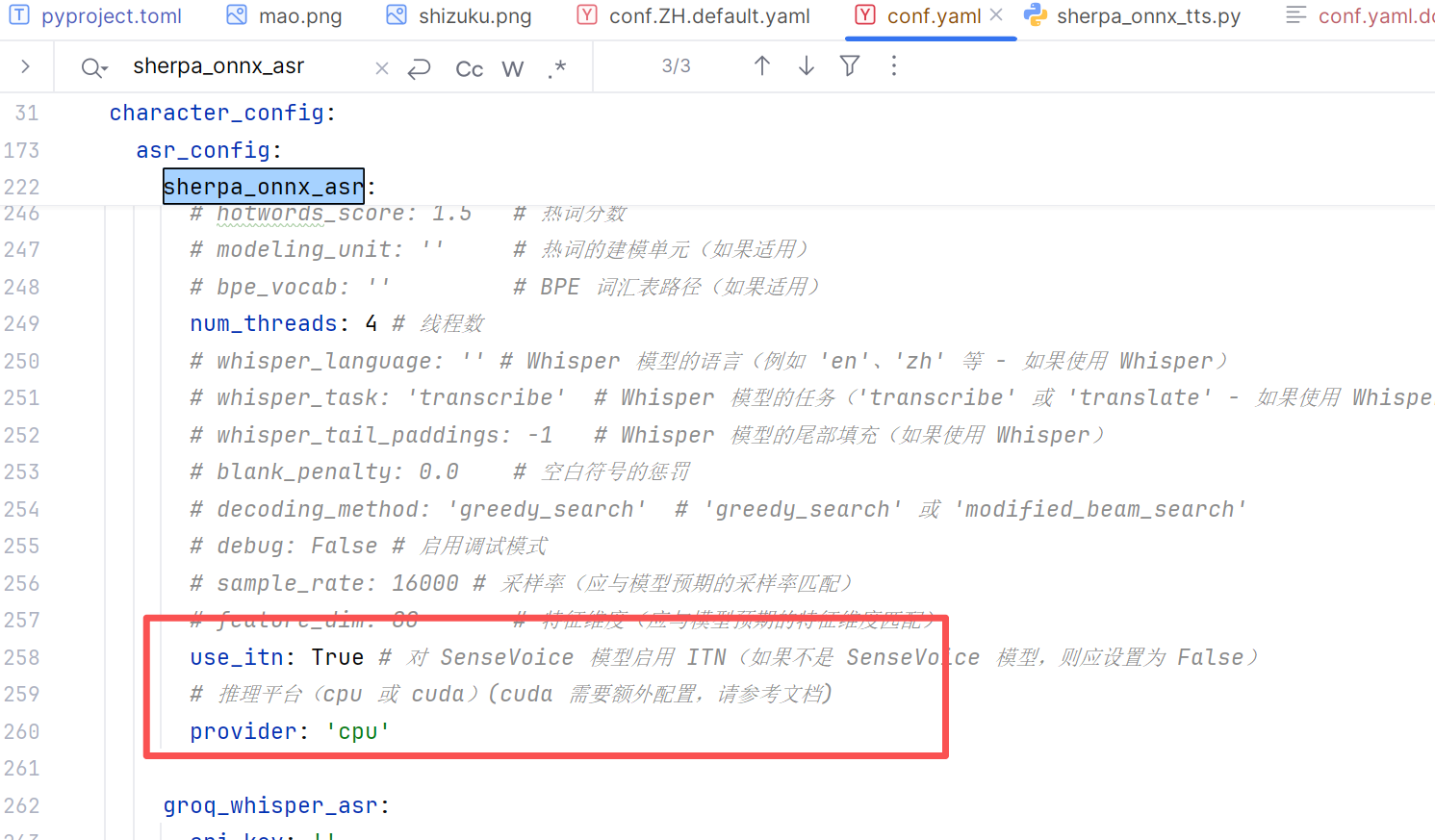
Task: Close the conf.yaml tab
Action: click(996, 15)
